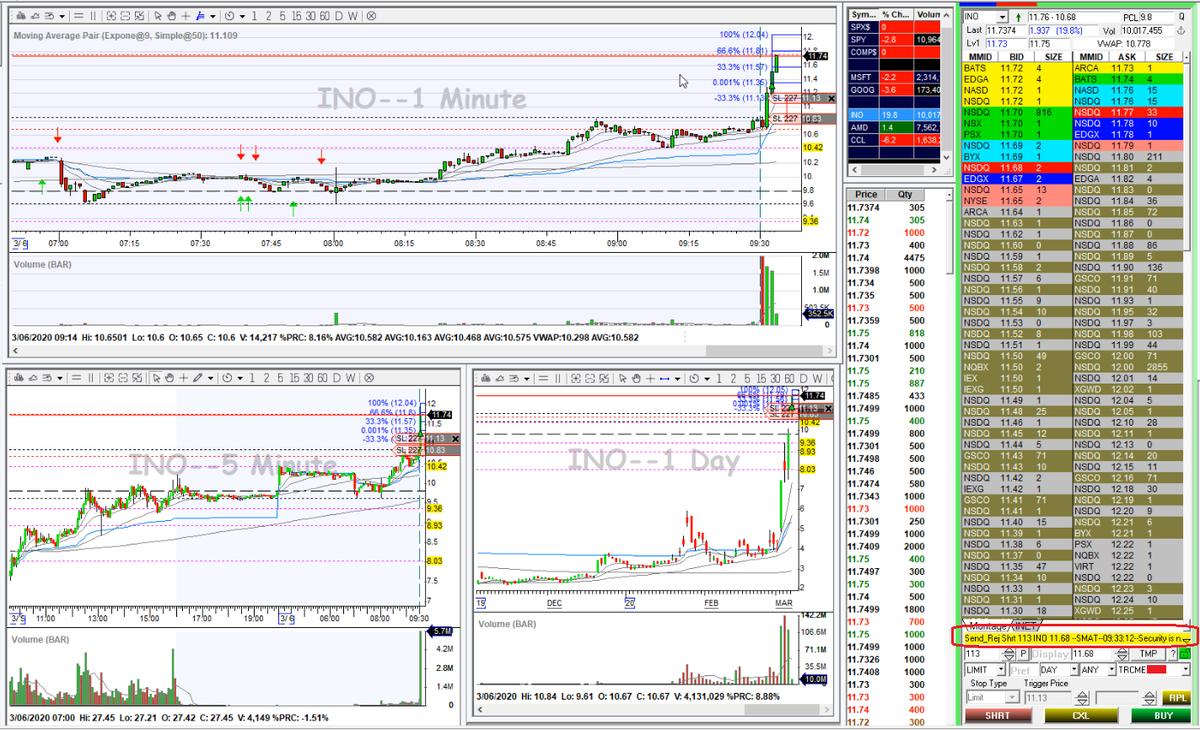Image resolution: width=1200 pixels, height=730 pixels.
Task: Click the red SHRT short sell button
Action: 997,716
